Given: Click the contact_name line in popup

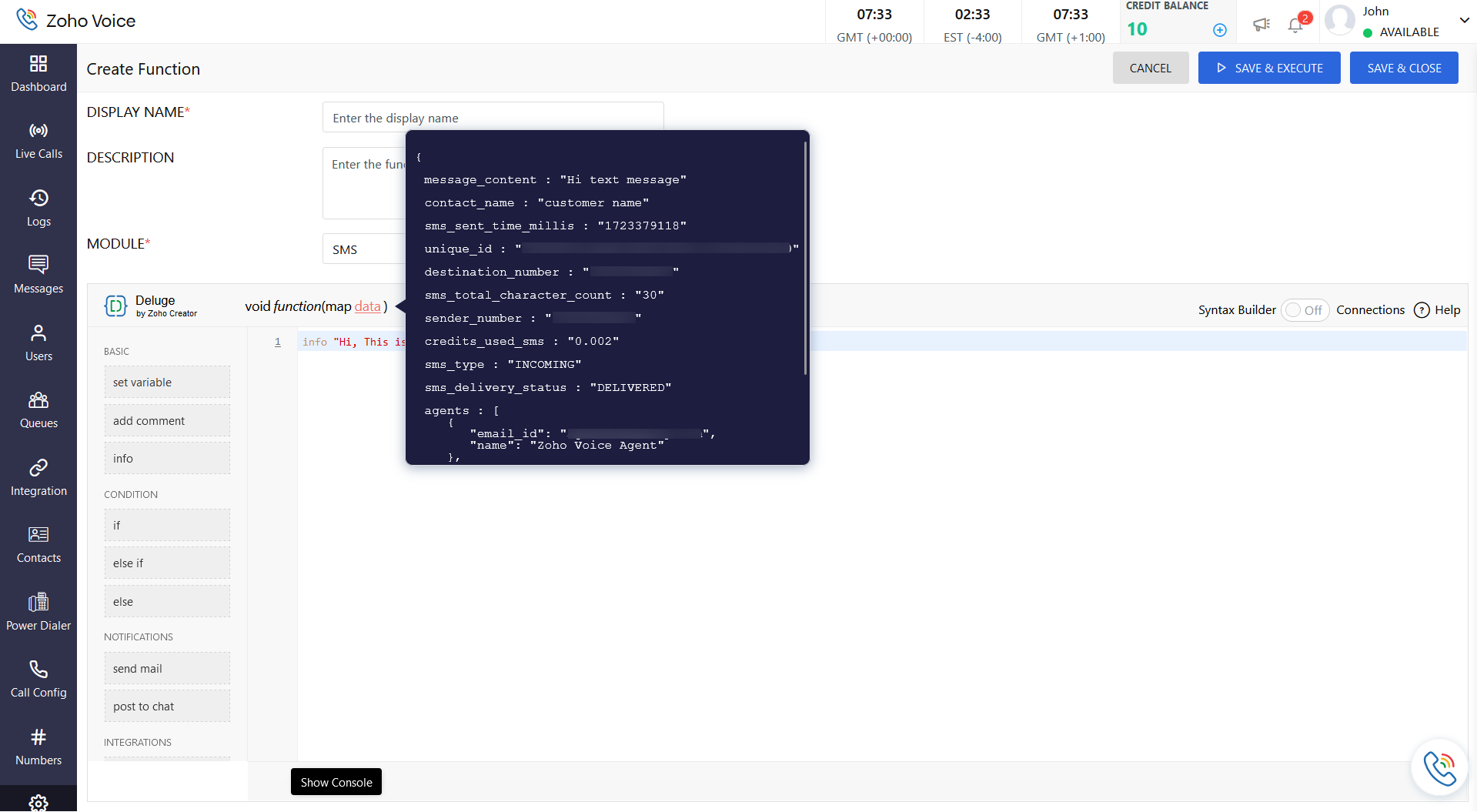Looking at the screenshot, I should (536, 203).
